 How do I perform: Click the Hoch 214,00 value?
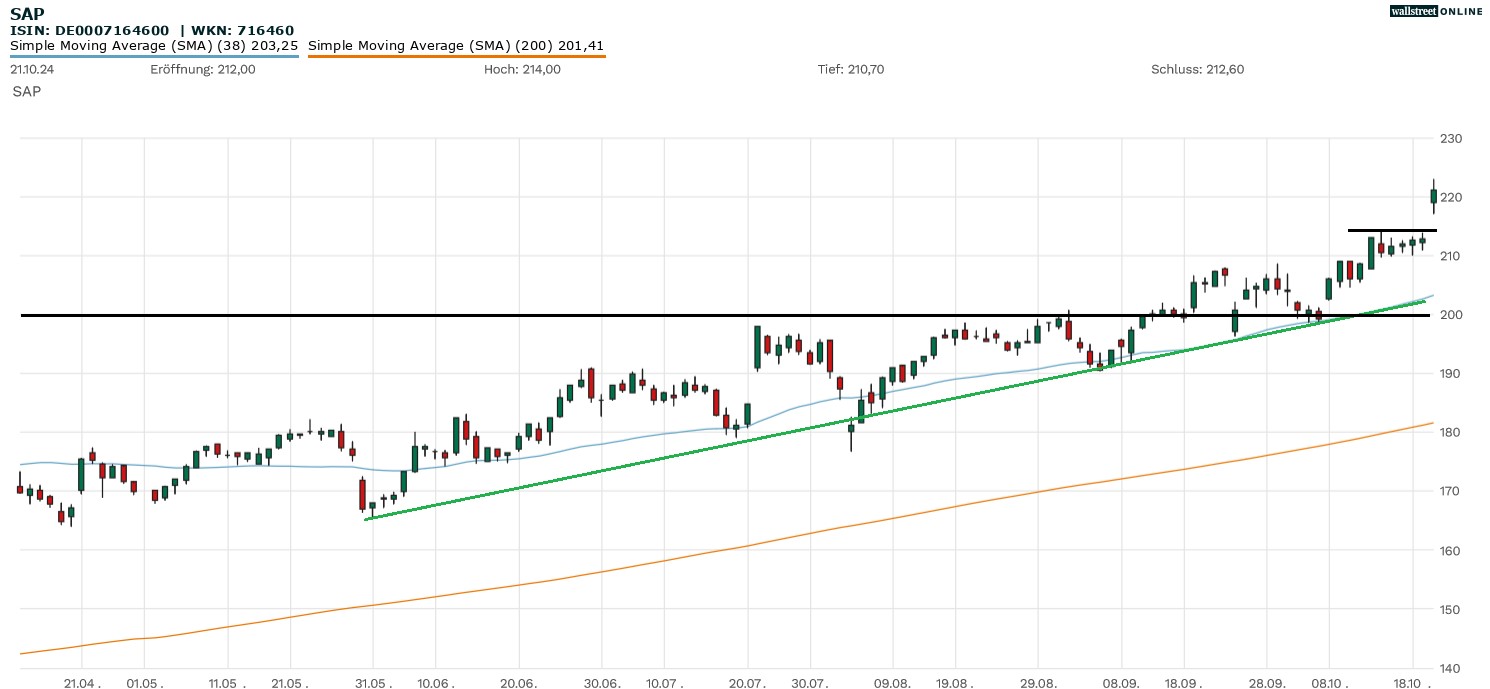522,69
